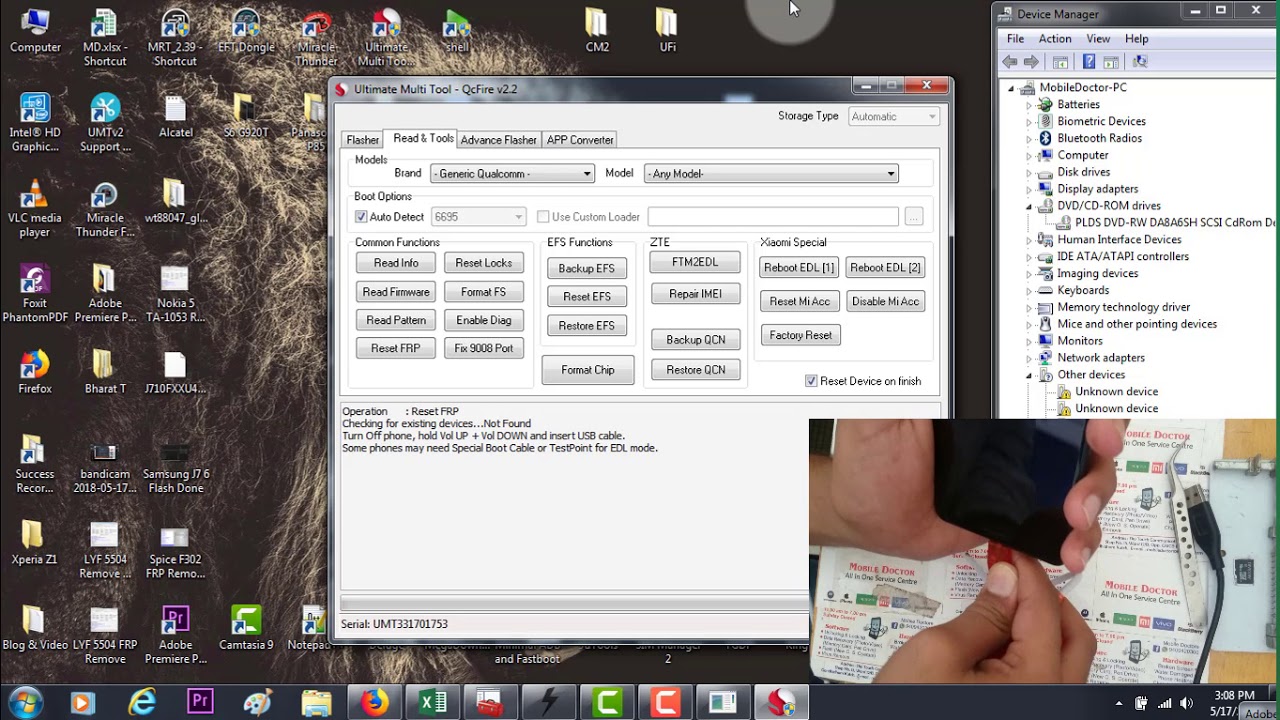Switch to the Flasher tab
1280x720 pixels.
tap(362, 140)
